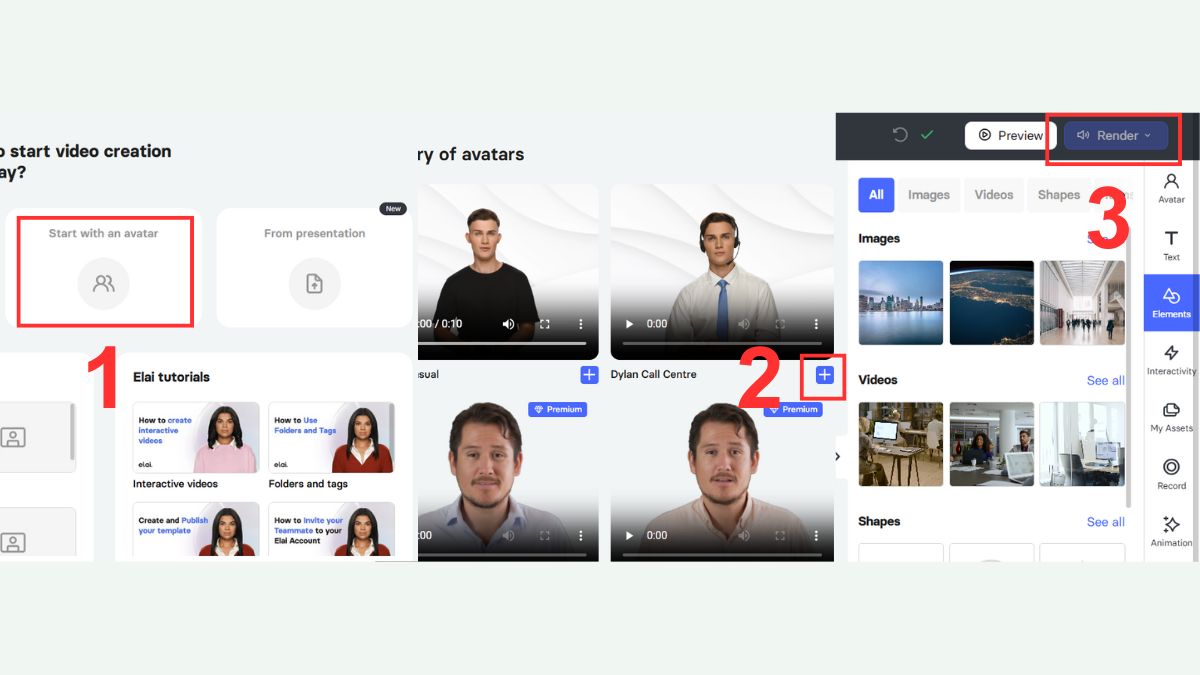Click the Preview button
This screenshot has height=675, width=1200.
coord(1010,135)
